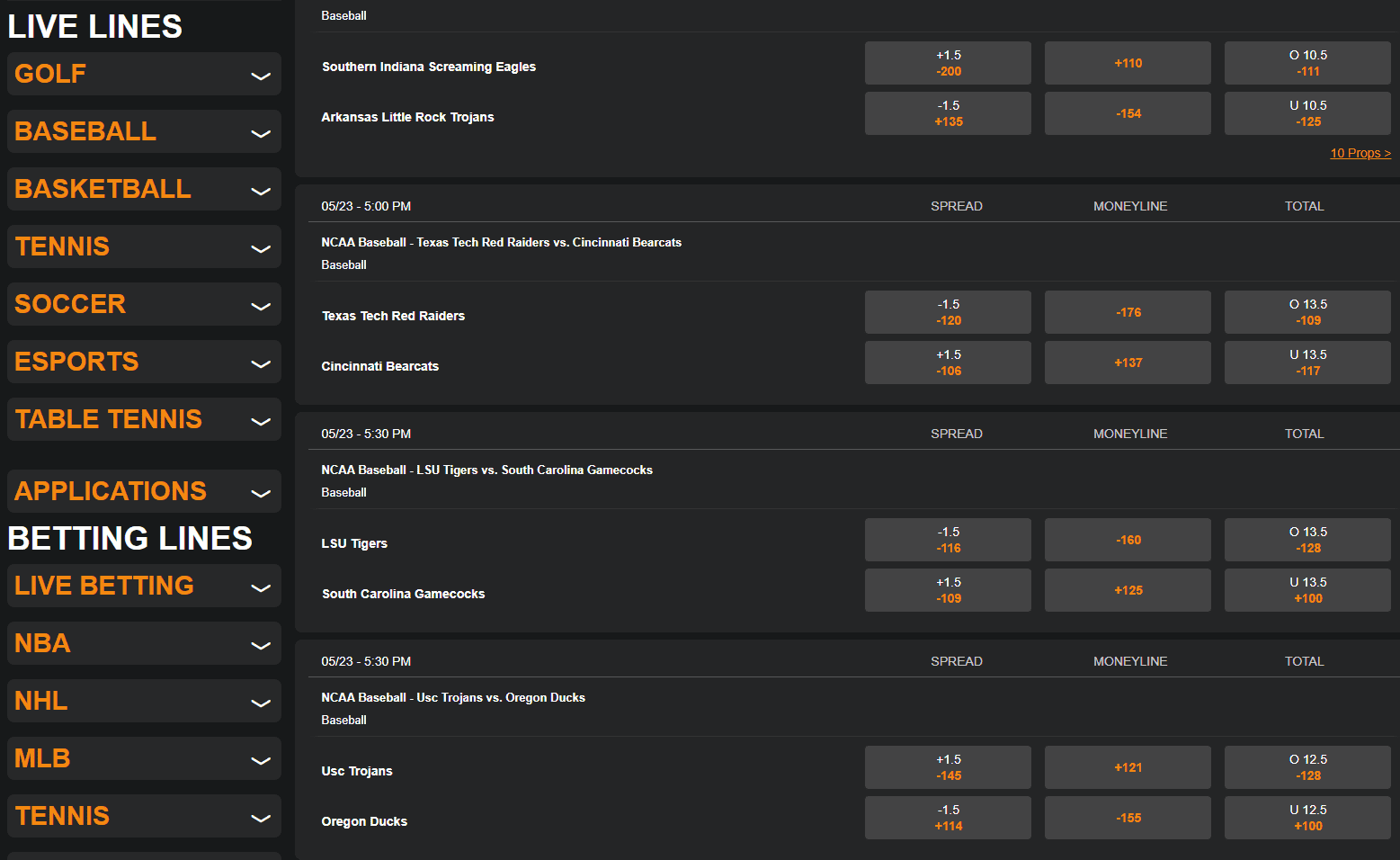Expand the GOLF live lines section
The width and height of the screenshot is (1400, 860).
pos(143,74)
